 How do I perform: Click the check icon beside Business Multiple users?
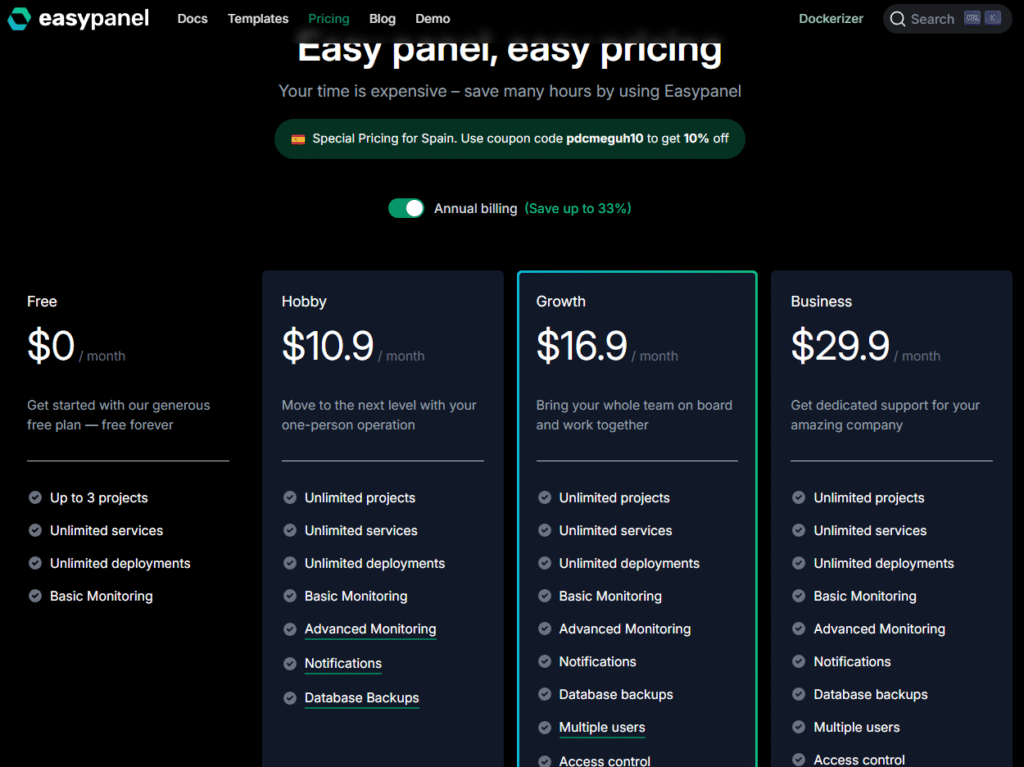[799, 726]
